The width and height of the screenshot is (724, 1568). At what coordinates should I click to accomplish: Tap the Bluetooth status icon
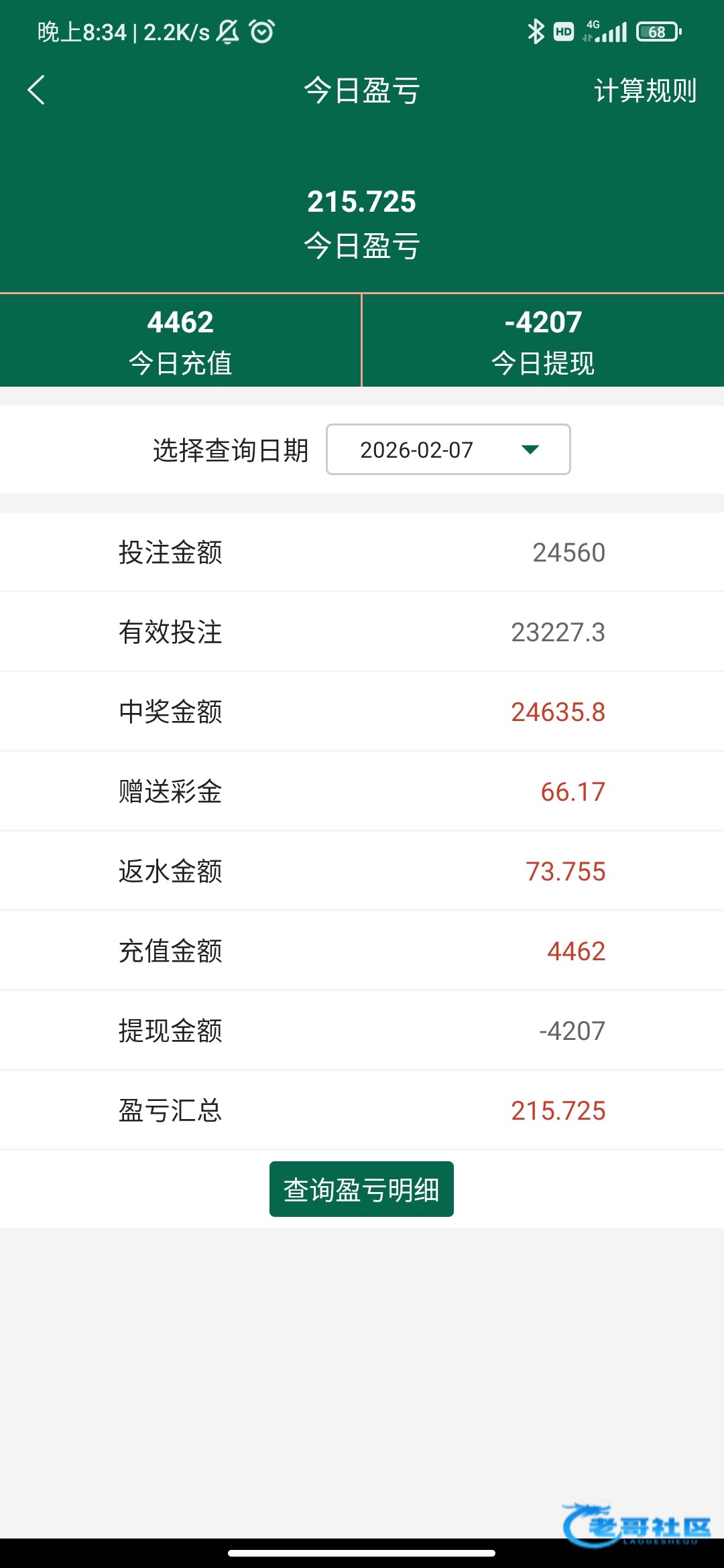(536, 31)
